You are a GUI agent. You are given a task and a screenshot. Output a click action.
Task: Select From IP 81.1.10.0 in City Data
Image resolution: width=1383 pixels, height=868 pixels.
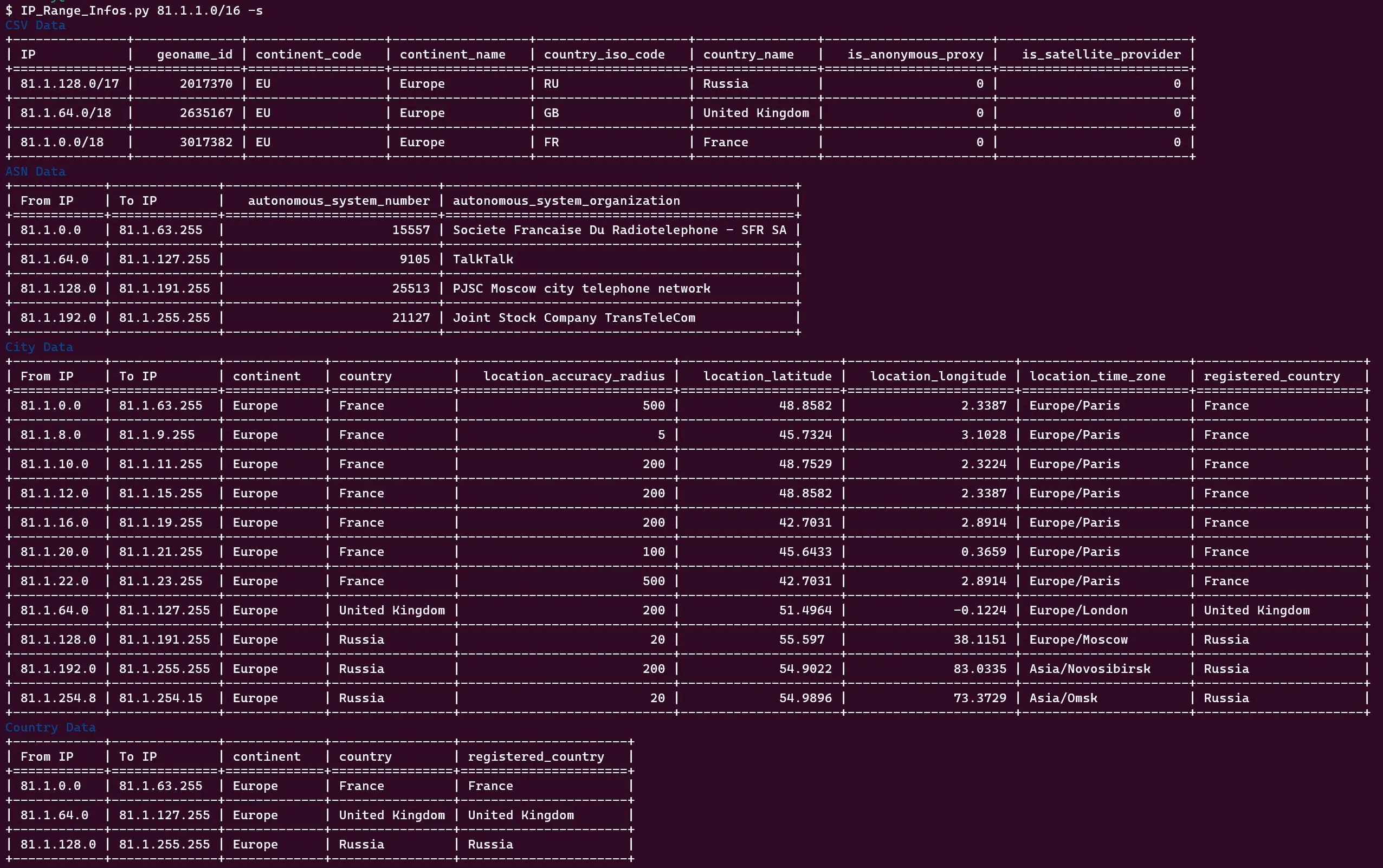[x=55, y=464]
